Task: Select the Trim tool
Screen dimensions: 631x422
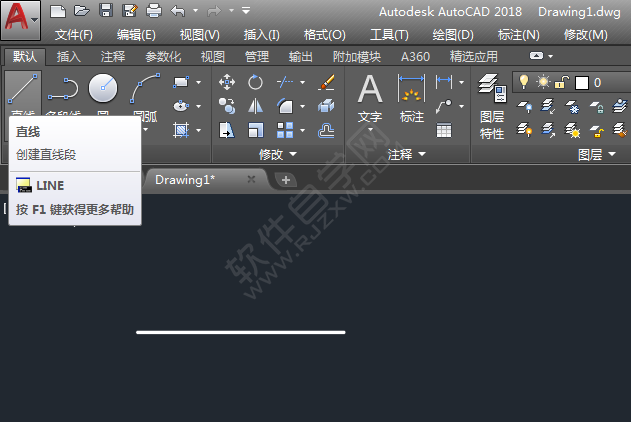Action: (285, 82)
